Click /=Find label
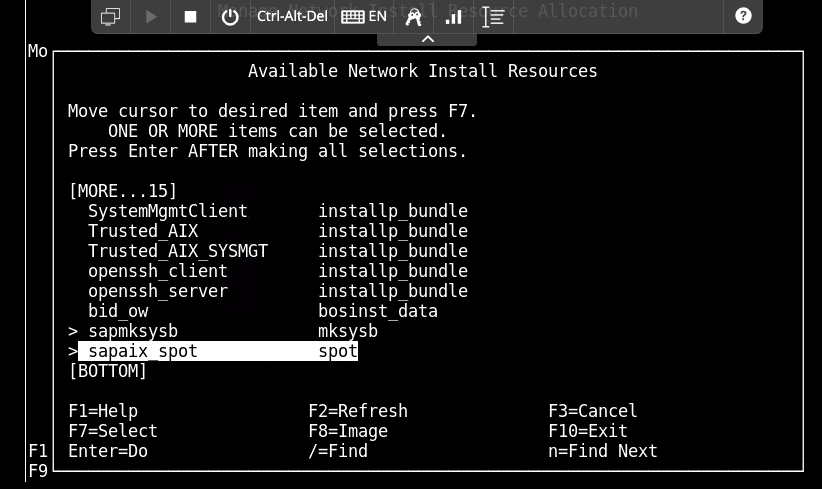822x489 pixels. pyautogui.click(x=338, y=451)
